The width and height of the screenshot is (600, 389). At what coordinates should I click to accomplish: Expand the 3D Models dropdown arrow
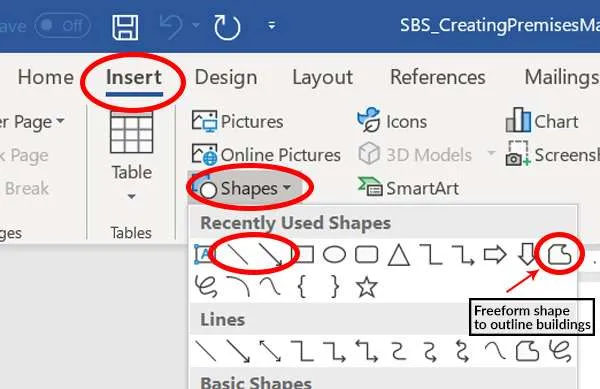(491, 153)
